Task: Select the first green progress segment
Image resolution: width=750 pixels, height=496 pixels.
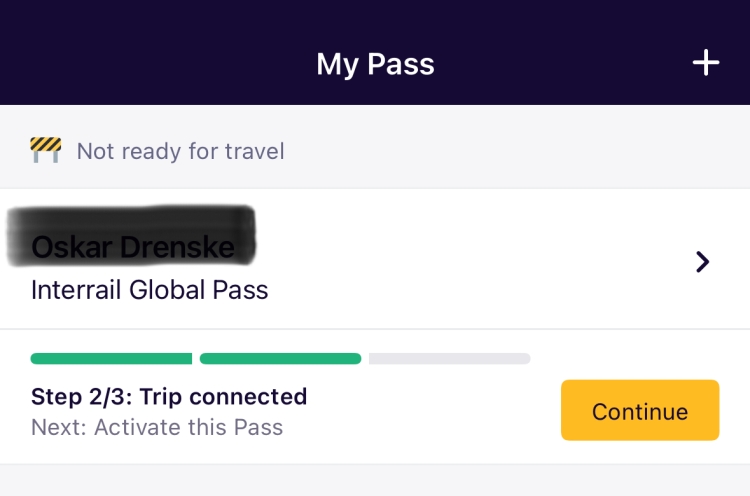Action: (x=111, y=358)
